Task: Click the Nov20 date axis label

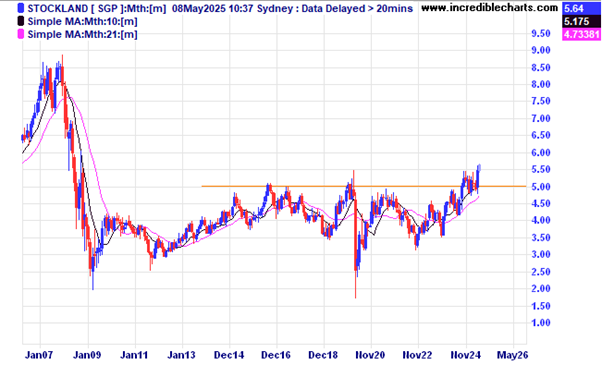Action: 370,355
